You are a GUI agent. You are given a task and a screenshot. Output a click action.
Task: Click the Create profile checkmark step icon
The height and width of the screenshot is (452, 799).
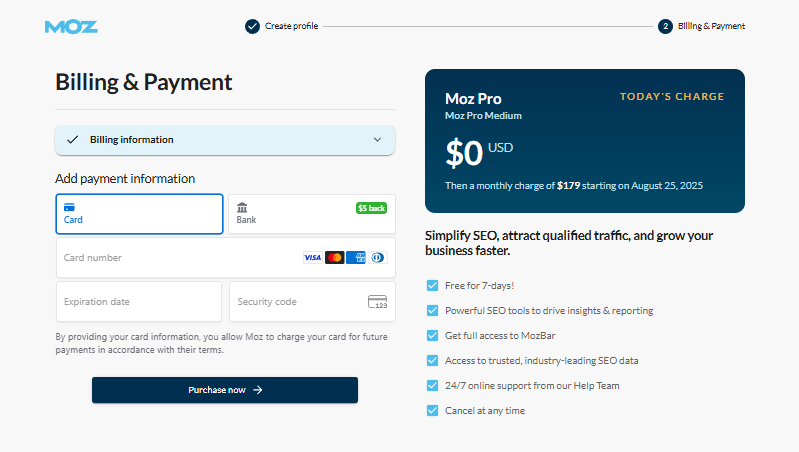pos(252,26)
